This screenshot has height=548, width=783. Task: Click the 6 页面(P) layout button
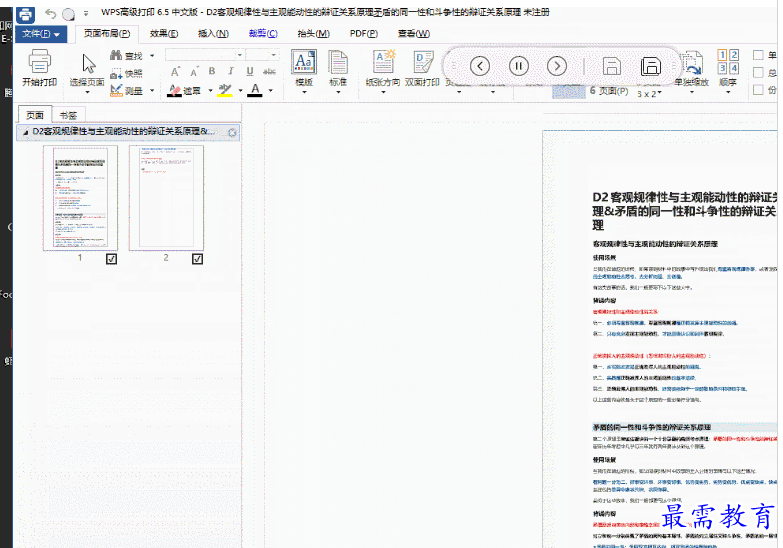[609, 91]
